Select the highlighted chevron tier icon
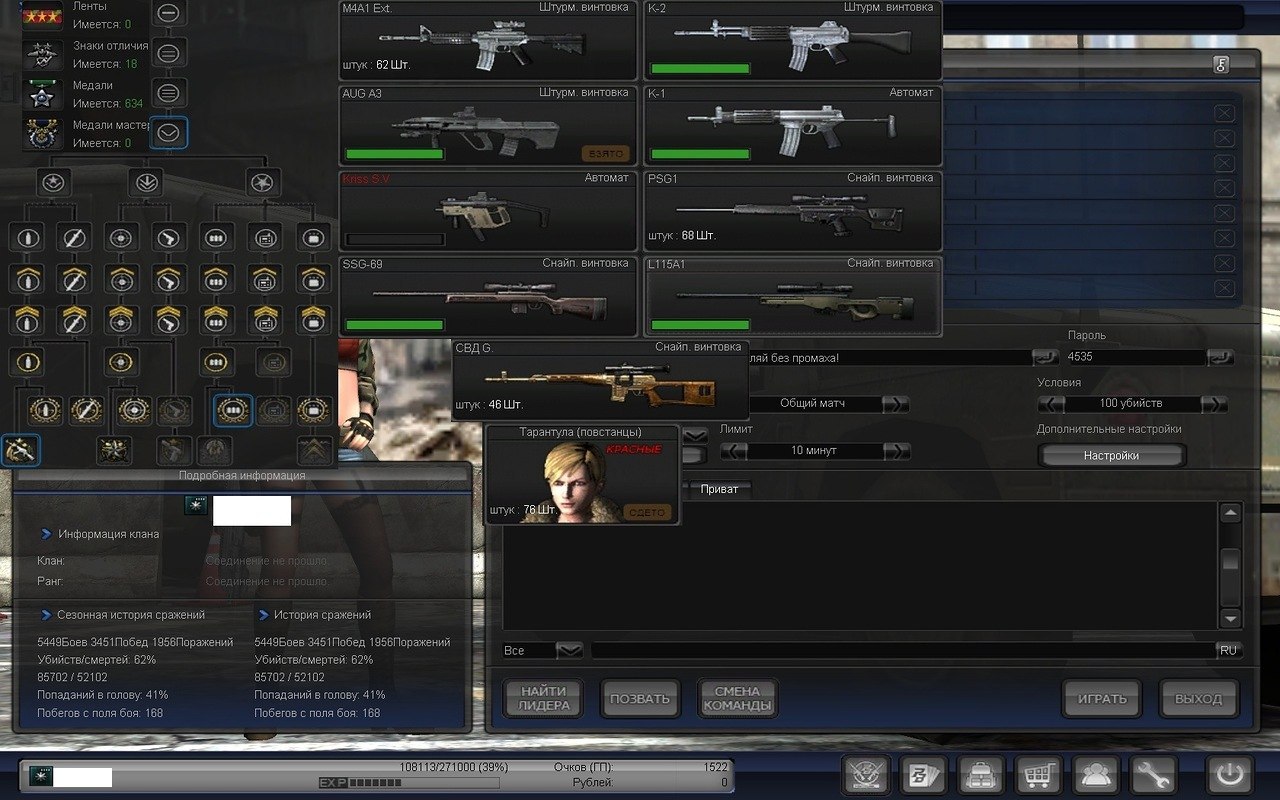This screenshot has height=800, width=1280. pyautogui.click(x=169, y=132)
